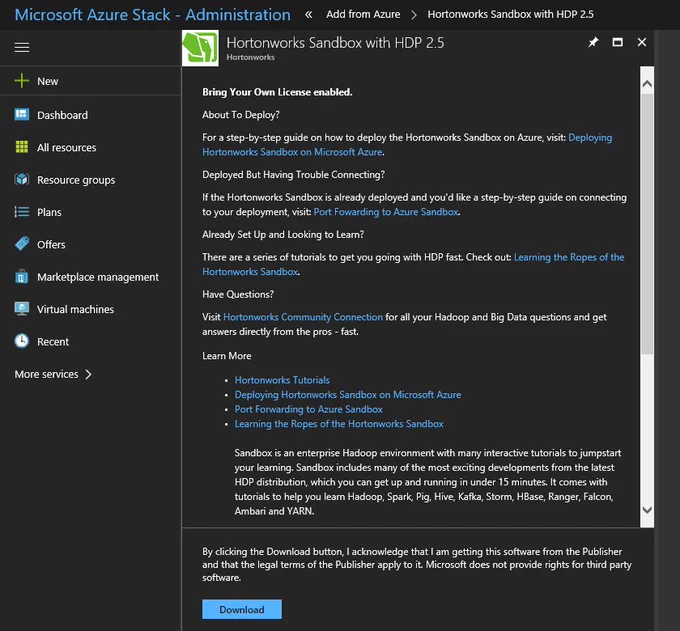Click the Virtual machines monitor icon
Screen dimensions: 680x631
[x=22, y=309]
